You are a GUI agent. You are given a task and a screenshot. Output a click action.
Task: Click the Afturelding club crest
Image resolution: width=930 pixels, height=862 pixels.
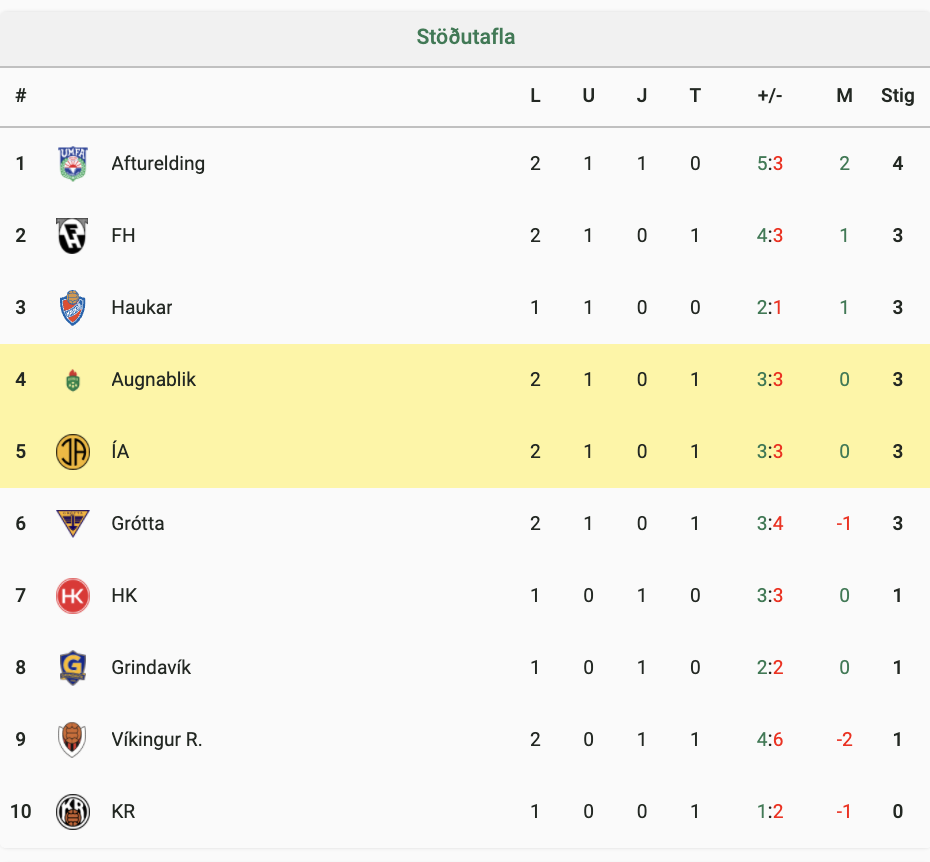(73, 164)
